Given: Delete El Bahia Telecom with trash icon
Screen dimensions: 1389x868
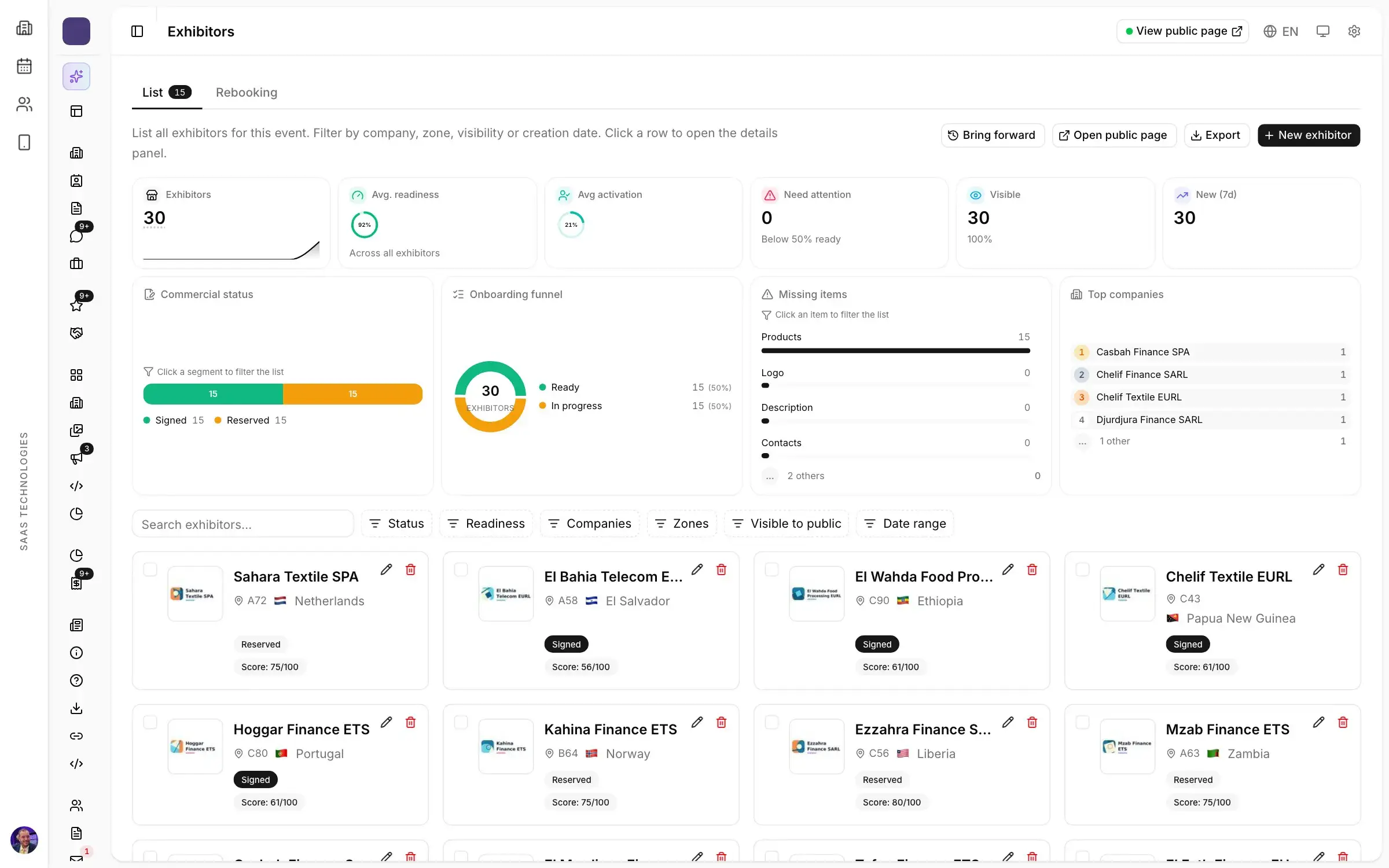Looking at the screenshot, I should (x=721, y=569).
